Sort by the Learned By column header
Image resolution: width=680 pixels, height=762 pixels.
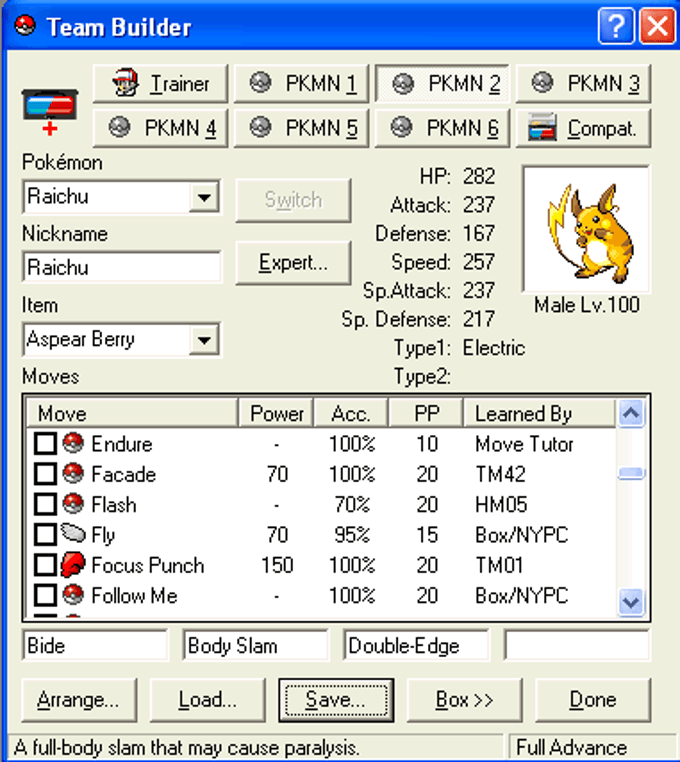tap(540, 414)
